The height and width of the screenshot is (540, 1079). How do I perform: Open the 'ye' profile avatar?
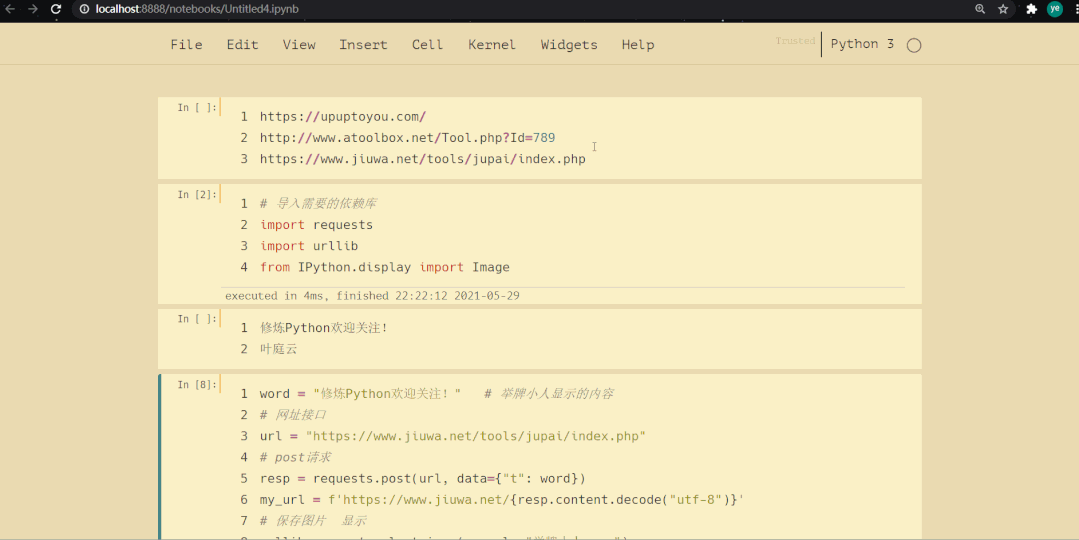(1055, 9)
